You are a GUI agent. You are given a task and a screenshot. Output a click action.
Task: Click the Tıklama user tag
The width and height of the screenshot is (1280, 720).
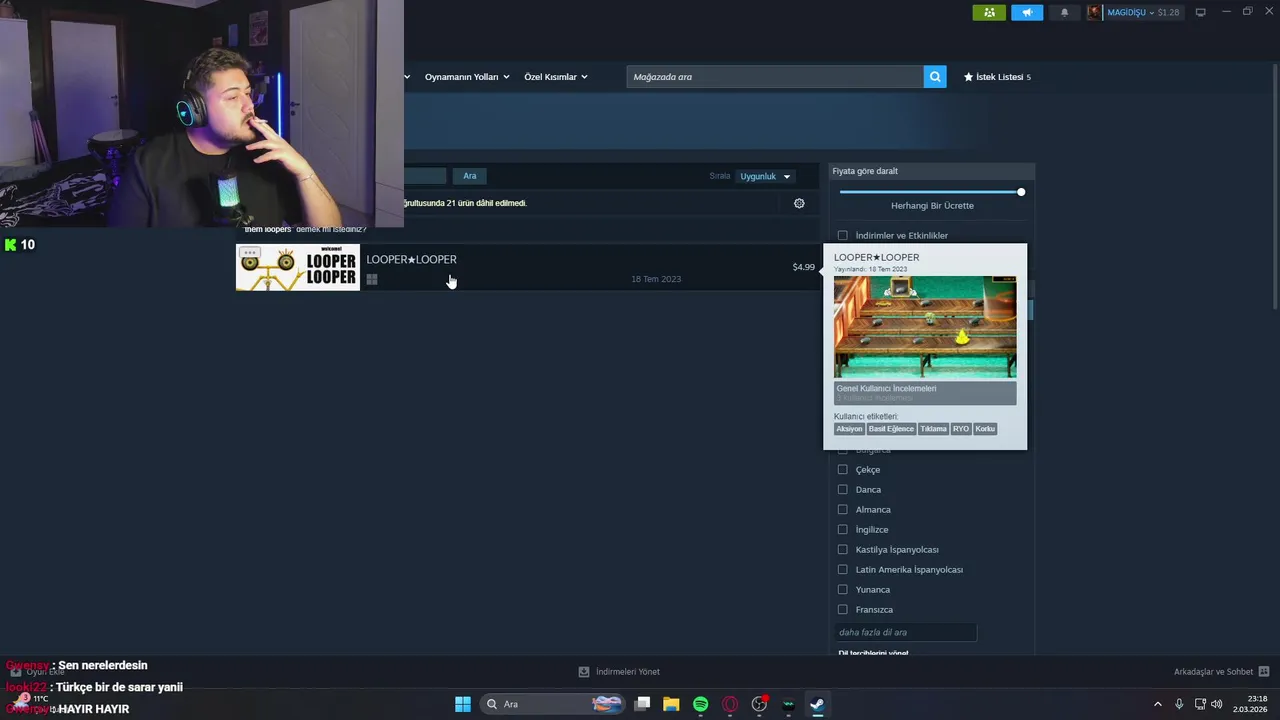tap(933, 429)
